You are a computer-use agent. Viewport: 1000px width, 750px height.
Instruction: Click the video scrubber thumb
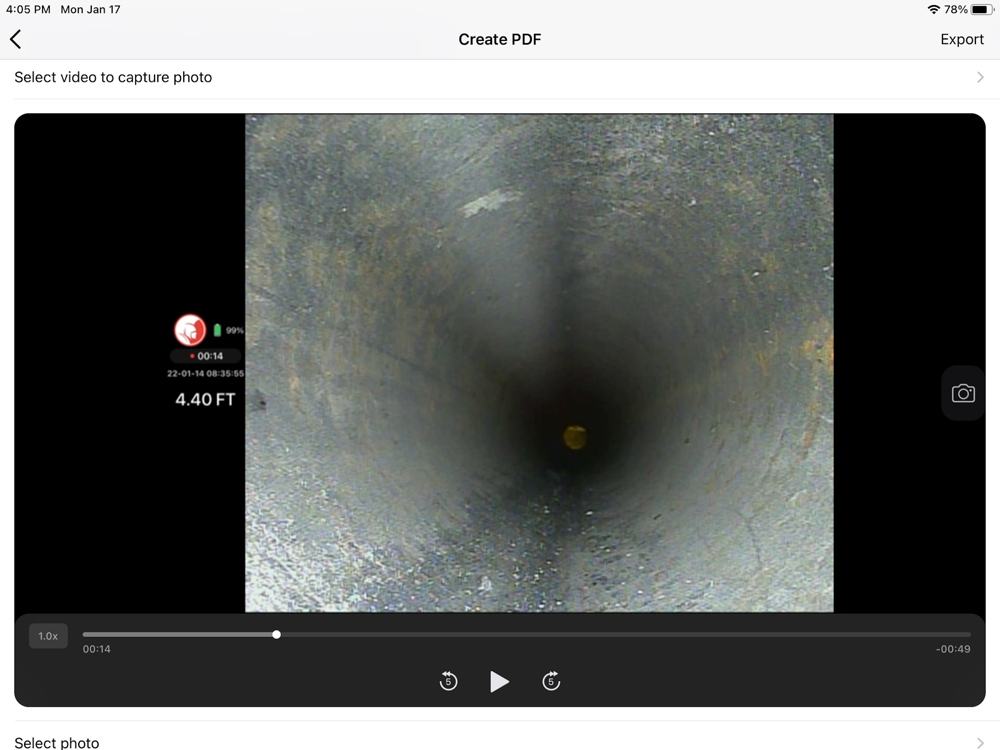(x=276, y=634)
